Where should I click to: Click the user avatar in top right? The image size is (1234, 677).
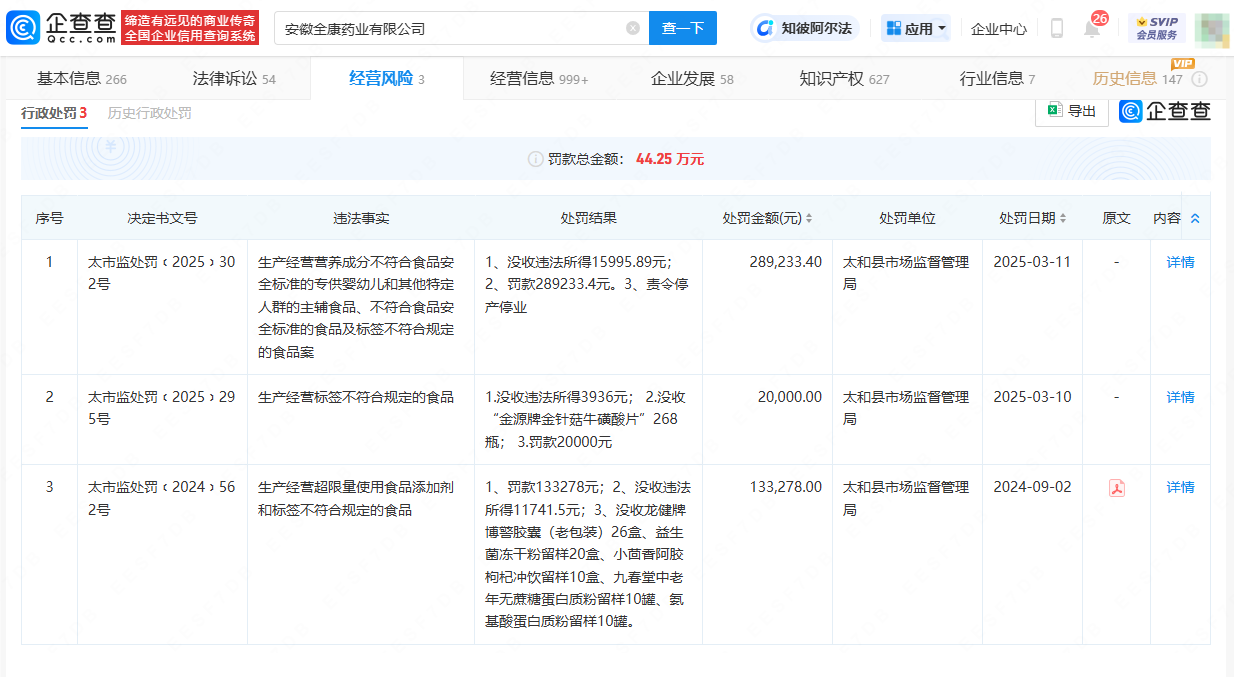[1211, 28]
